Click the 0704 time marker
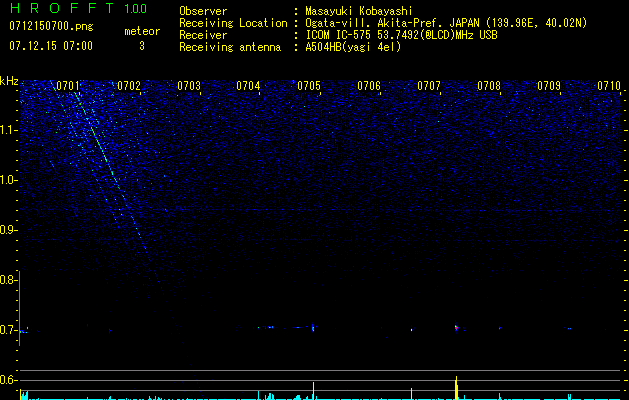Image resolution: width=629 pixels, height=400 pixels. tap(248, 86)
